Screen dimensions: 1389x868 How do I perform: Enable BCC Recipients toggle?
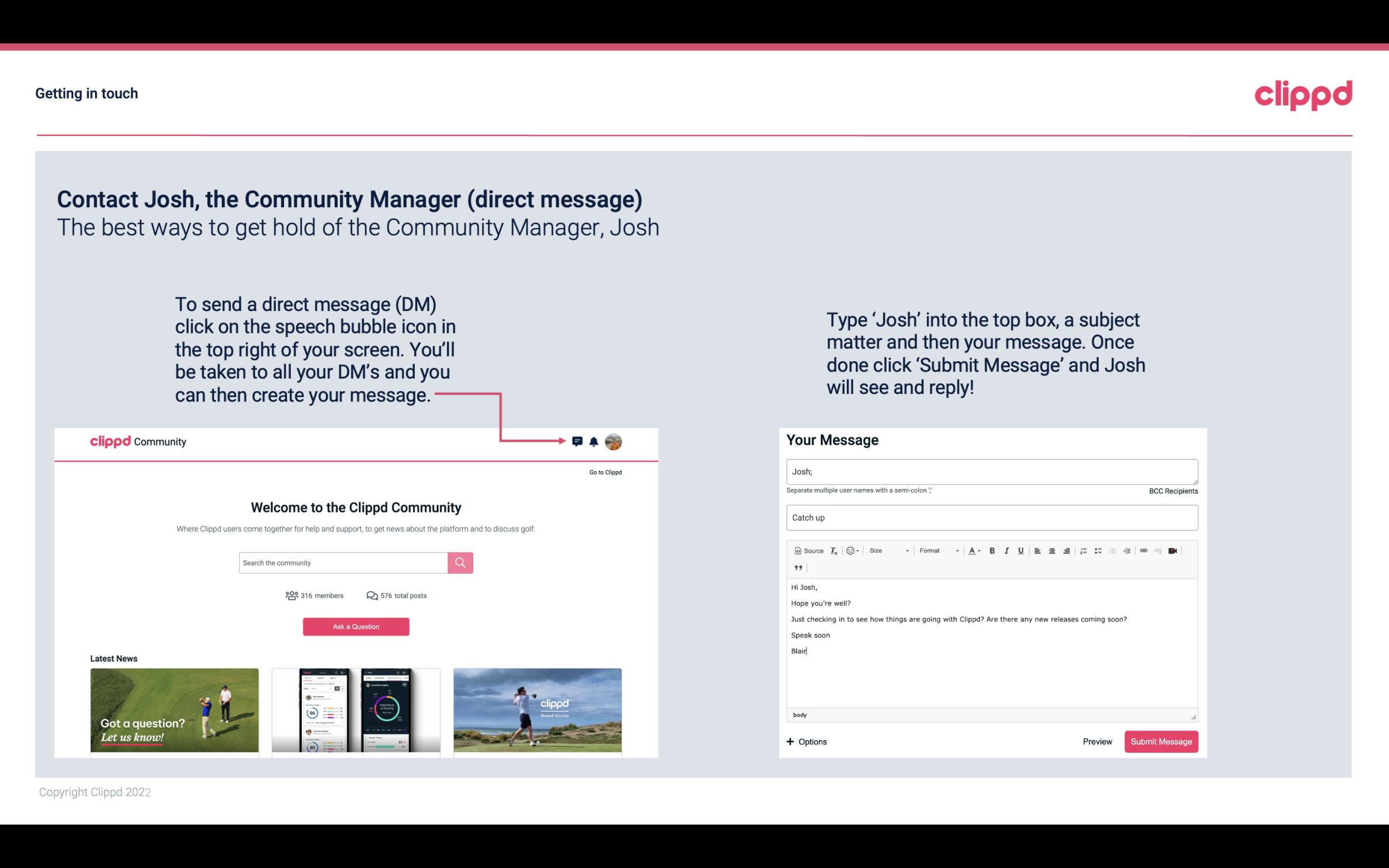(x=1173, y=491)
